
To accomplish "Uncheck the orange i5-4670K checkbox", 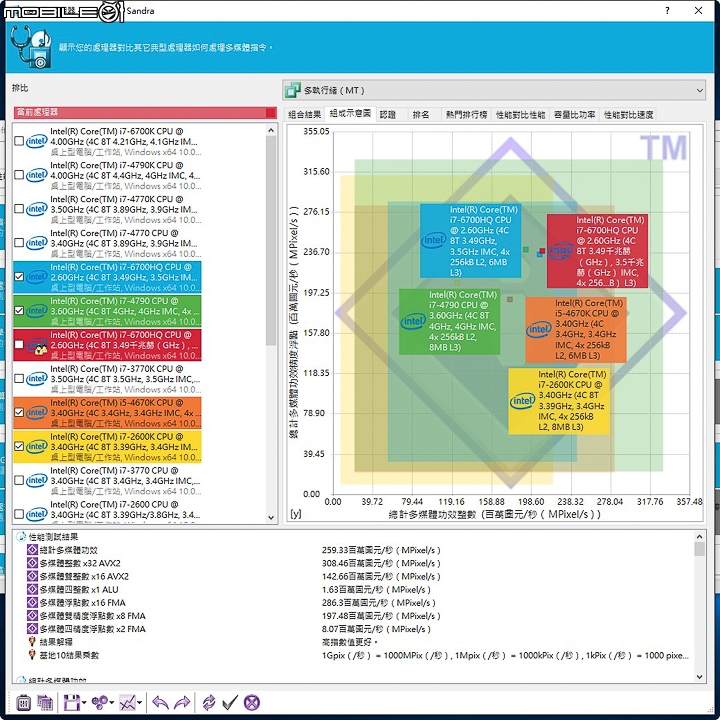I will (19, 412).
